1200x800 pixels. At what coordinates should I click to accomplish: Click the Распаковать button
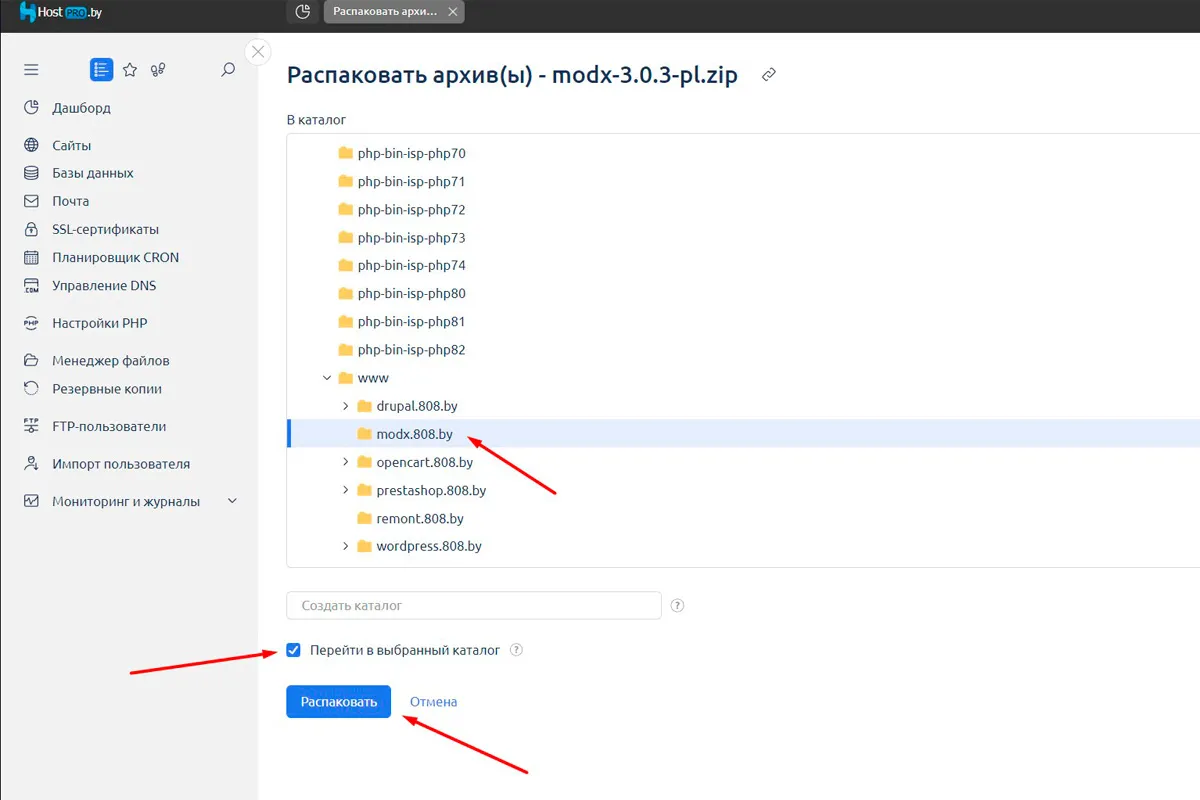pyautogui.click(x=338, y=701)
